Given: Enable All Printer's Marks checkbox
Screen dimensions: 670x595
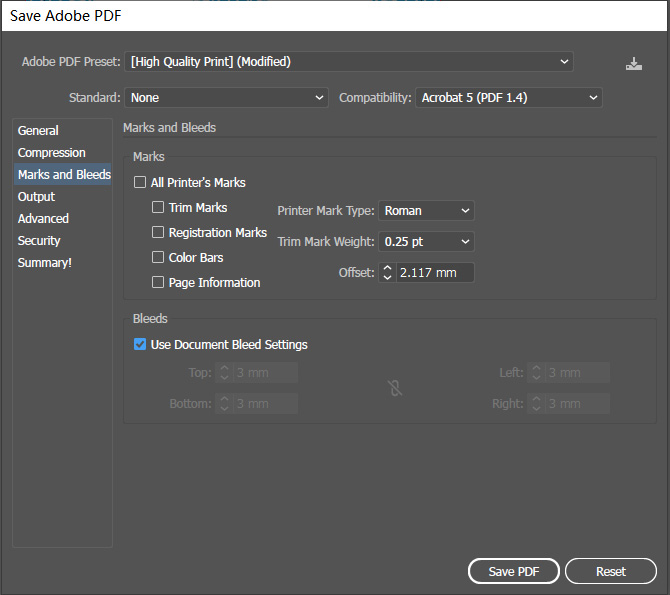Looking at the screenshot, I should point(140,183).
